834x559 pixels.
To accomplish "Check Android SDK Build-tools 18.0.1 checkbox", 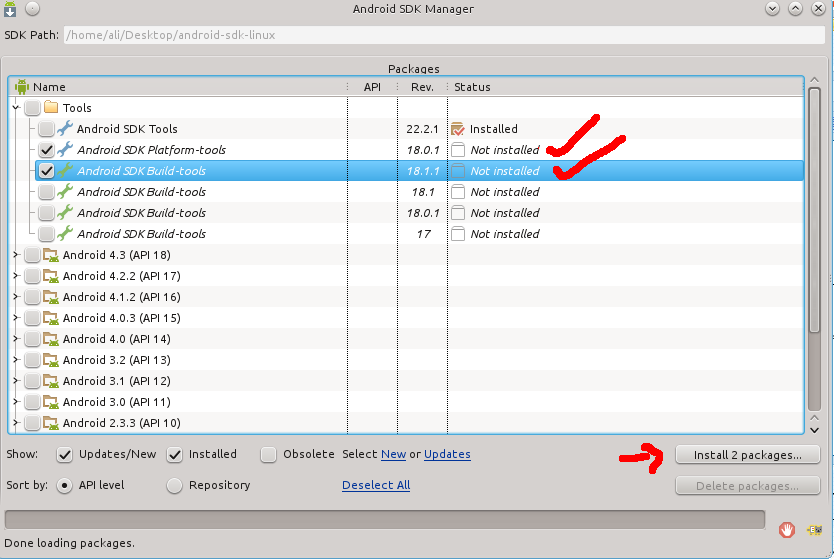I will (x=46, y=213).
